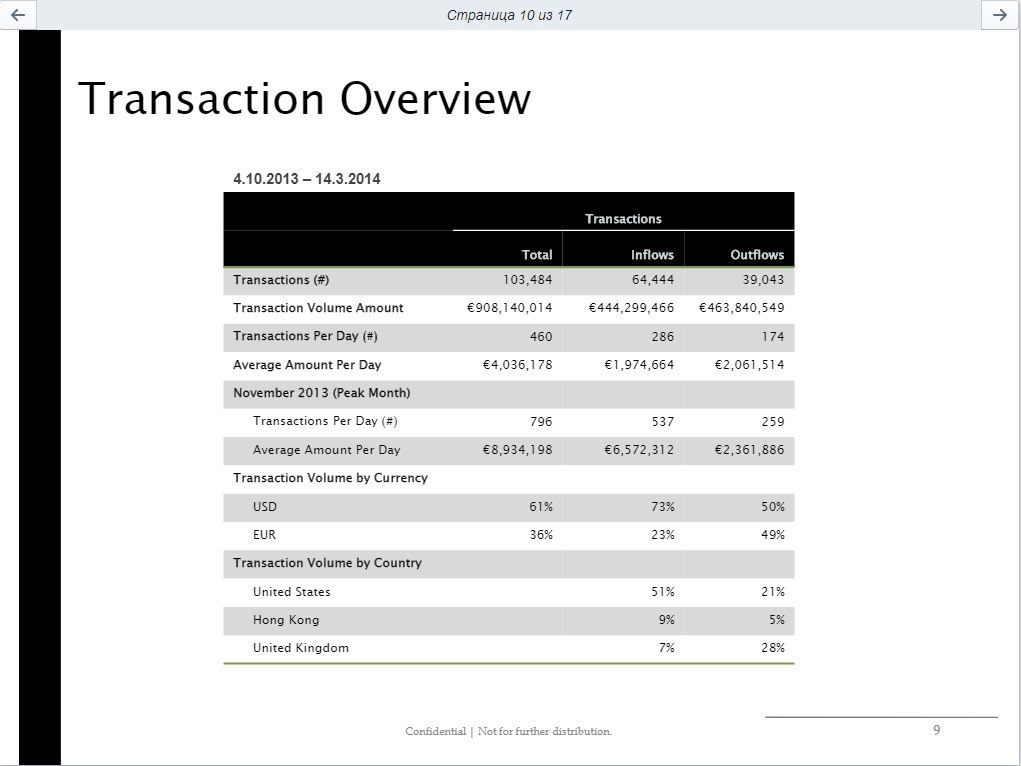Image resolution: width=1021 pixels, height=766 pixels.
Task: Go to the next page with right arrow
Action: [1000, 14]
